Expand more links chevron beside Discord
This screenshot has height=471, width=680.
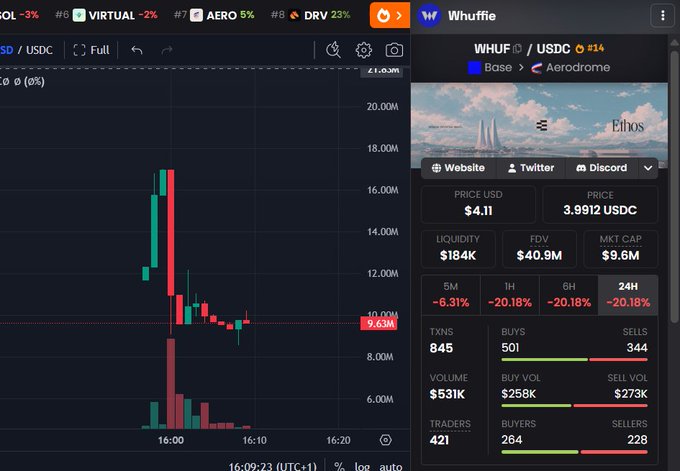648,168
